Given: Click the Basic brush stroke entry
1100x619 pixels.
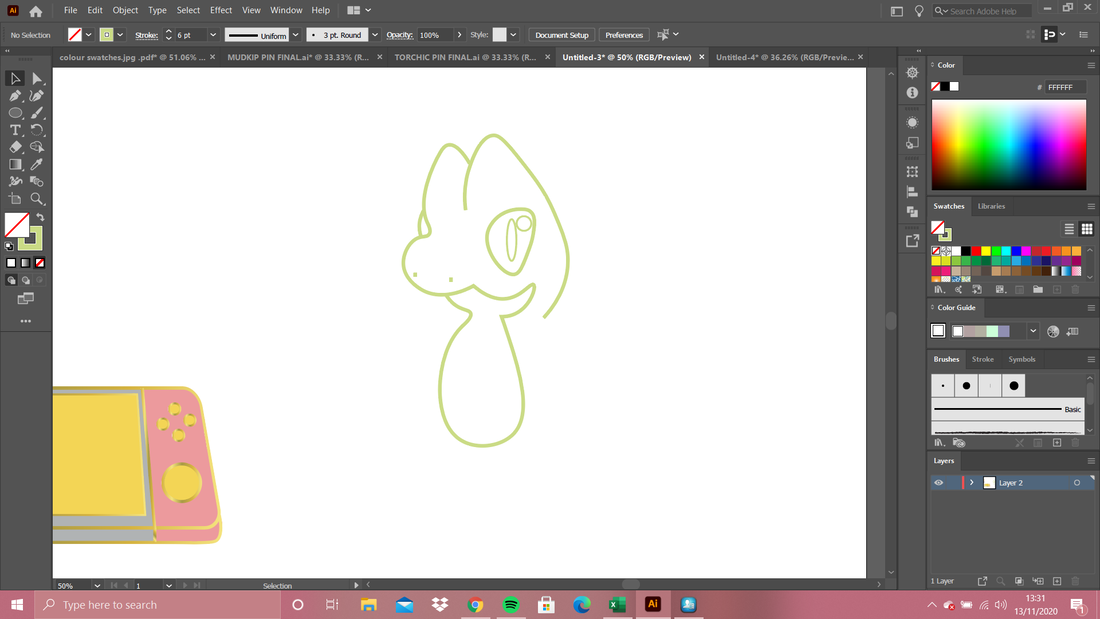Looking at the screenshot, I should pos(1007,409).
